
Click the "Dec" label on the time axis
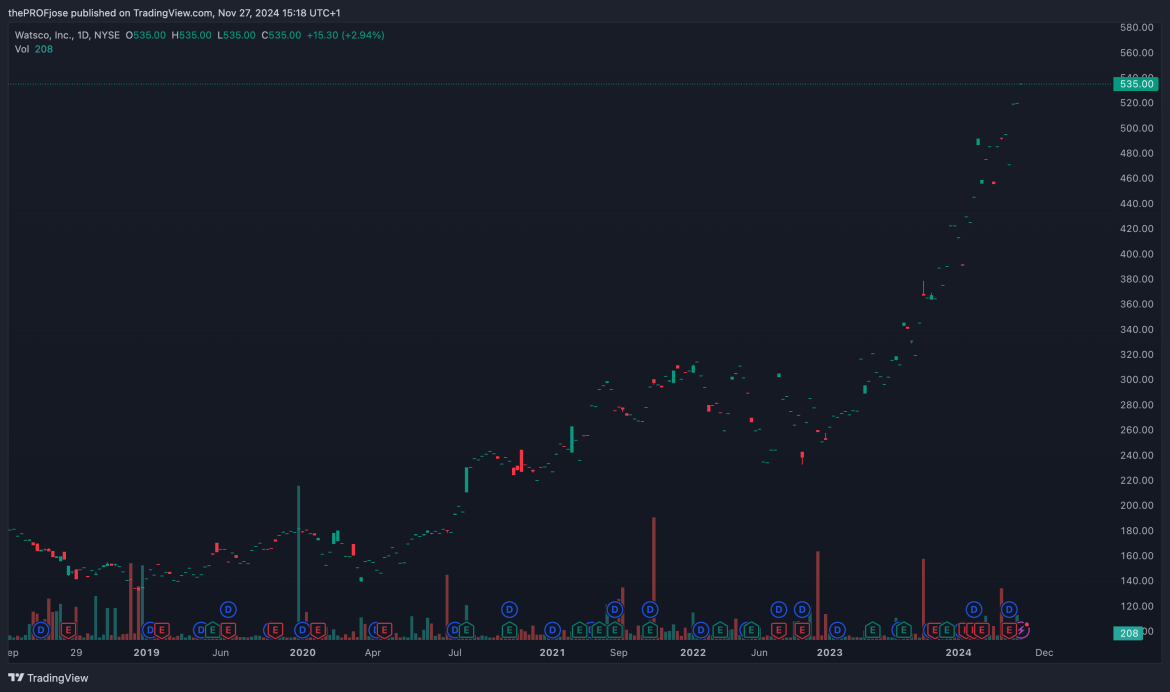[1044, 652]
